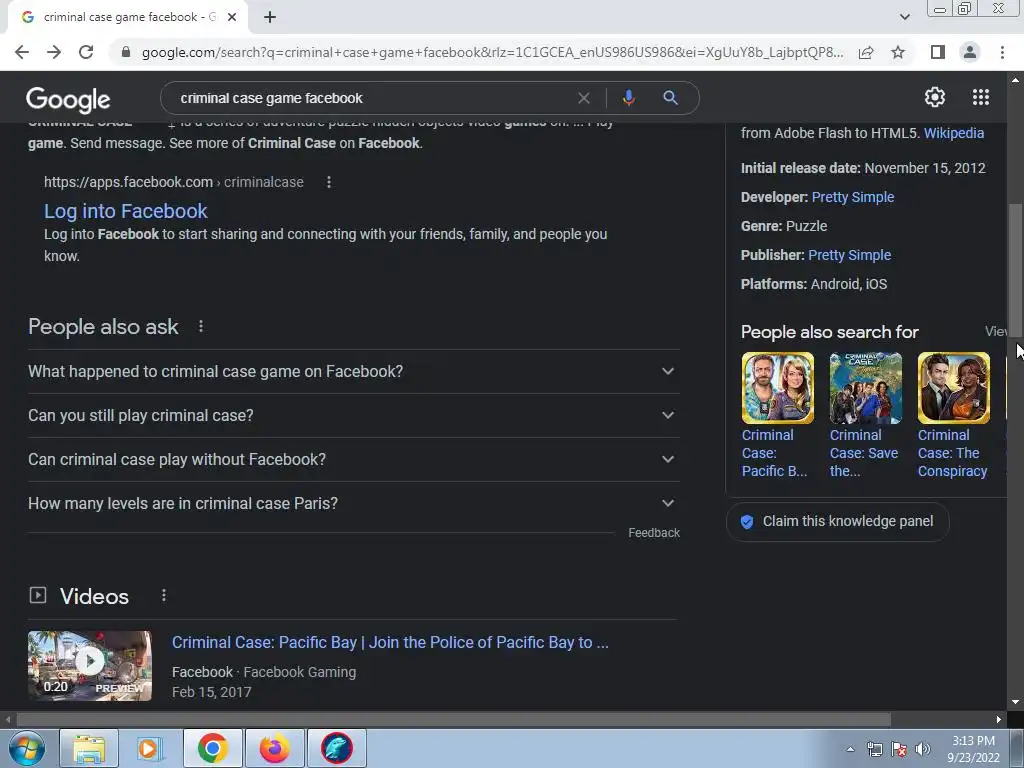
Task: Click the Action Center flag tray icon
Action: click(899, 749)
